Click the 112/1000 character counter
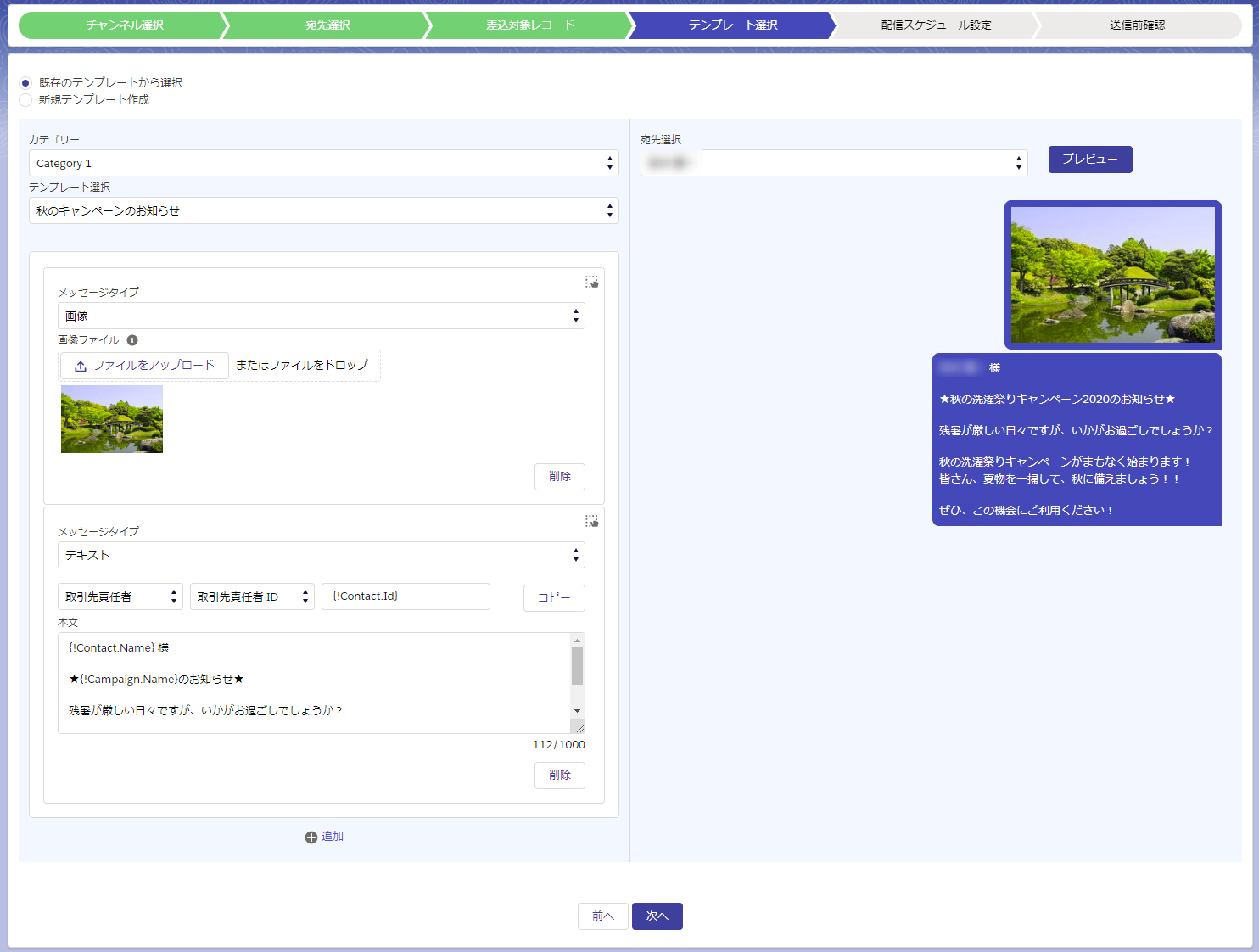Screen dimensions: 1259x952 (559, 745)
